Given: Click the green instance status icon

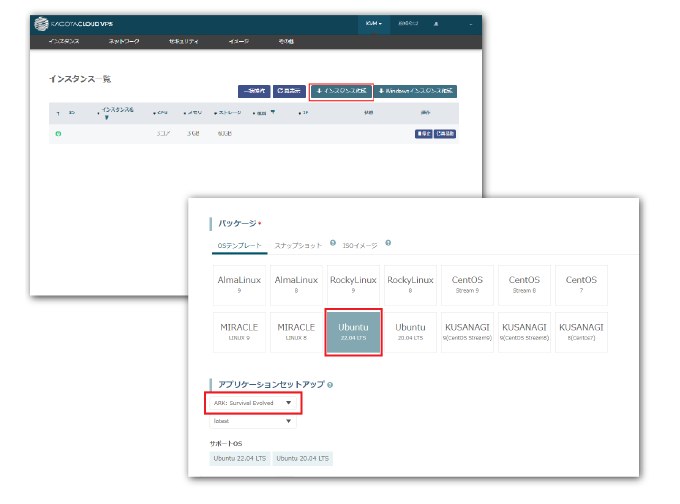Looking at the screenshot, I should click(58, 134).
